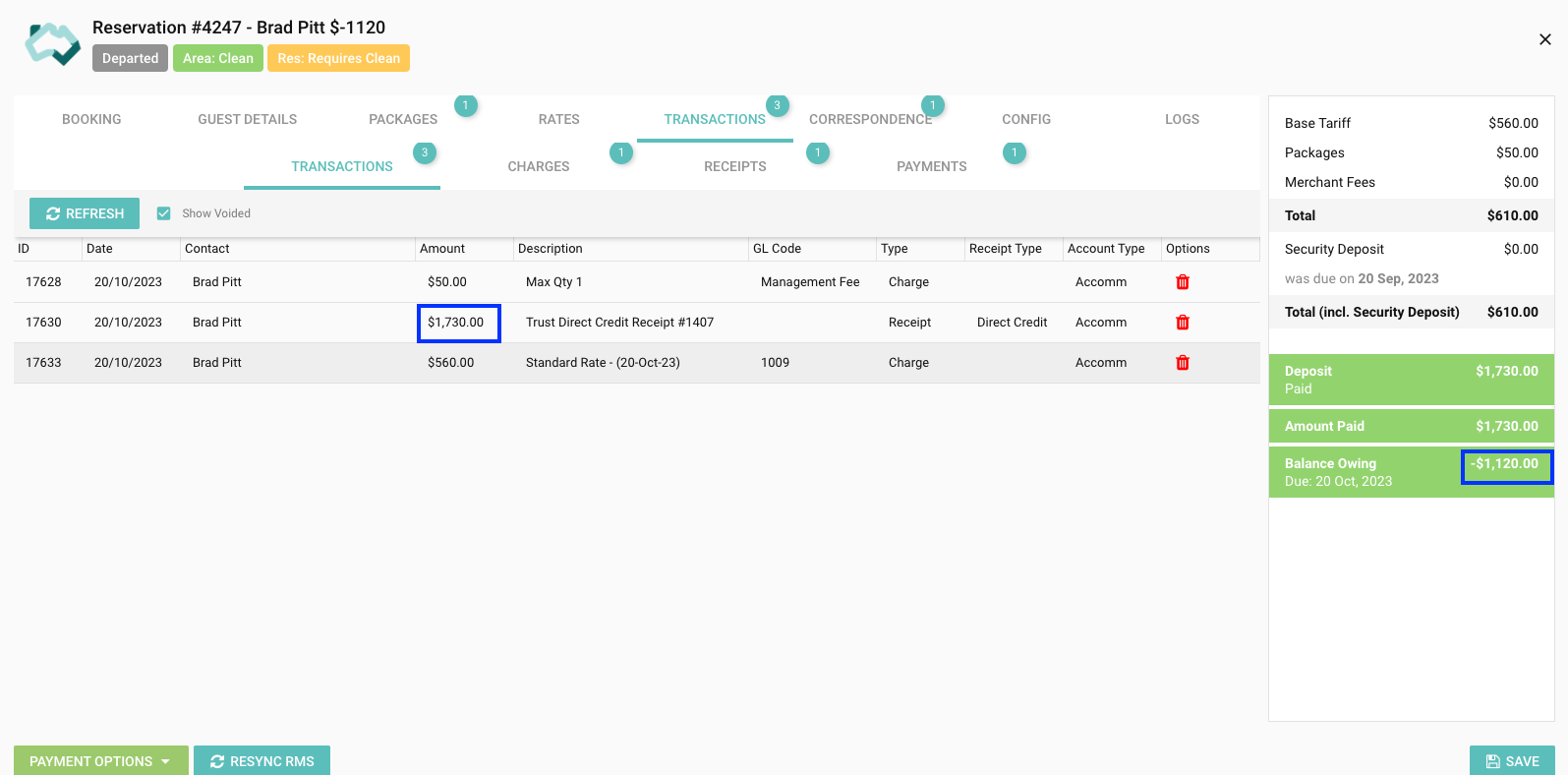Open the Guest Details tab
1568x775 pixels.
pyautogui.click(x=247, y=119)
